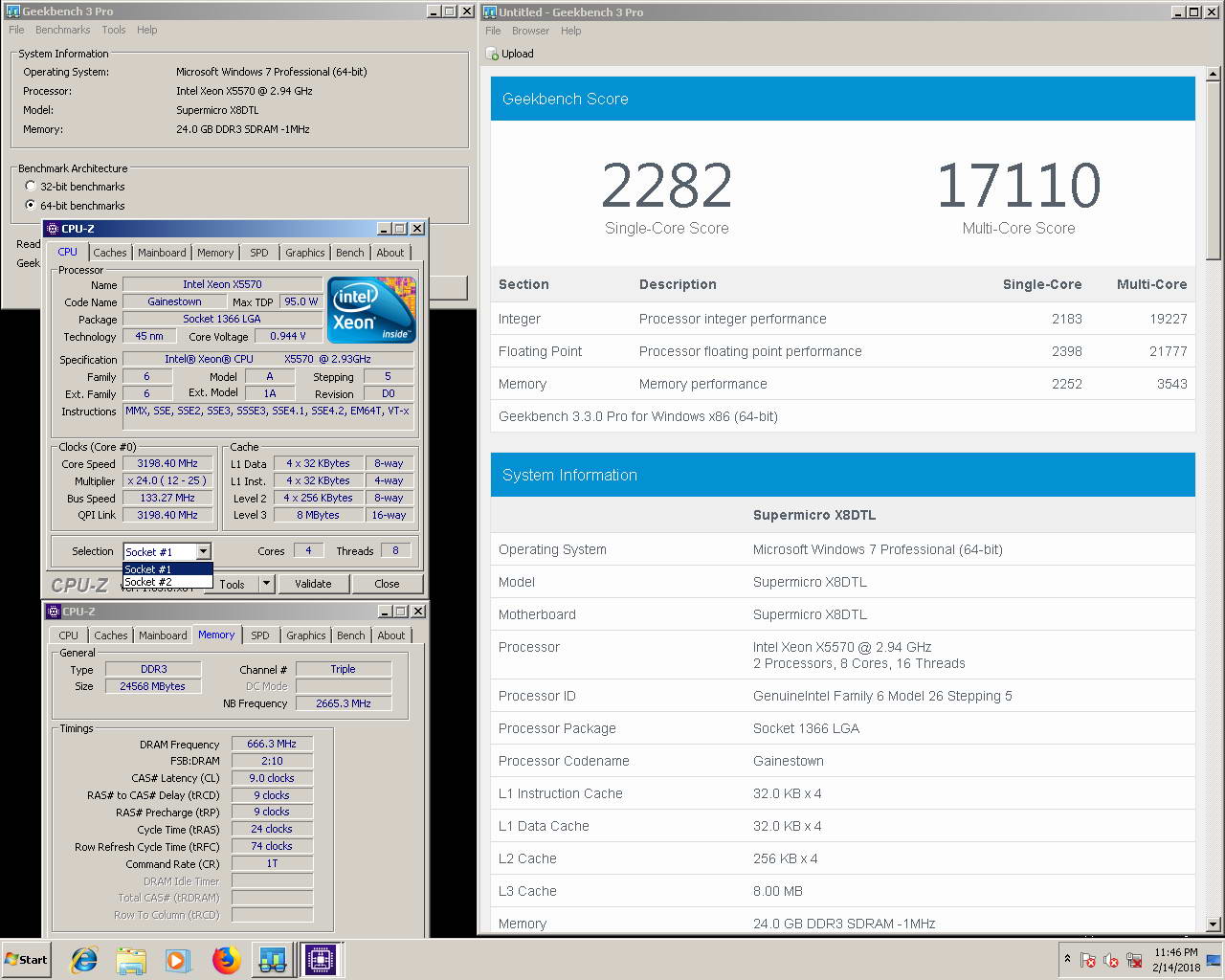
Task: Switch to SPD tab in lower CPU-Z
Action: coord(260,635)
